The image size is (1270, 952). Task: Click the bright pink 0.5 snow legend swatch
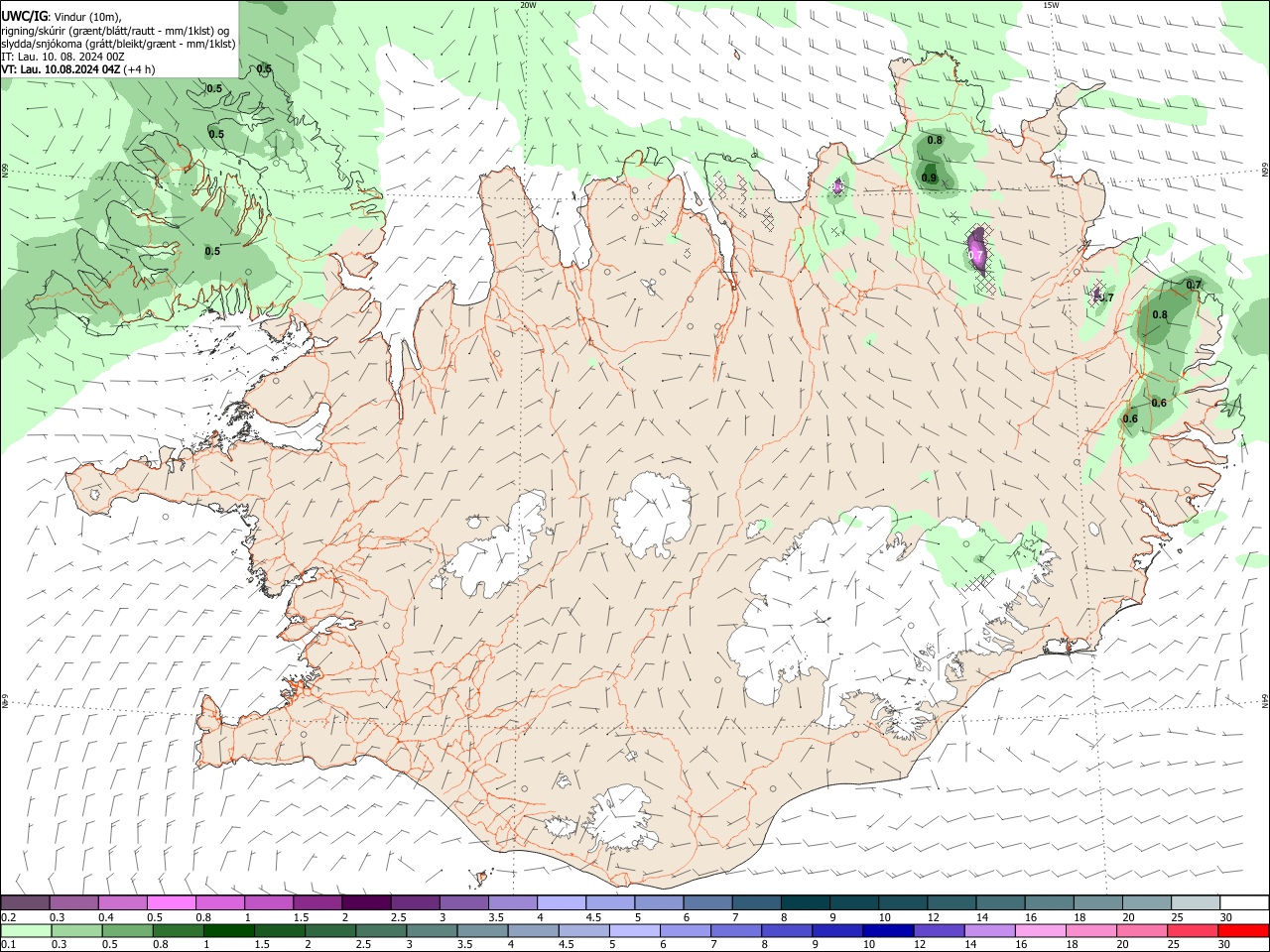tap(171, 902)
